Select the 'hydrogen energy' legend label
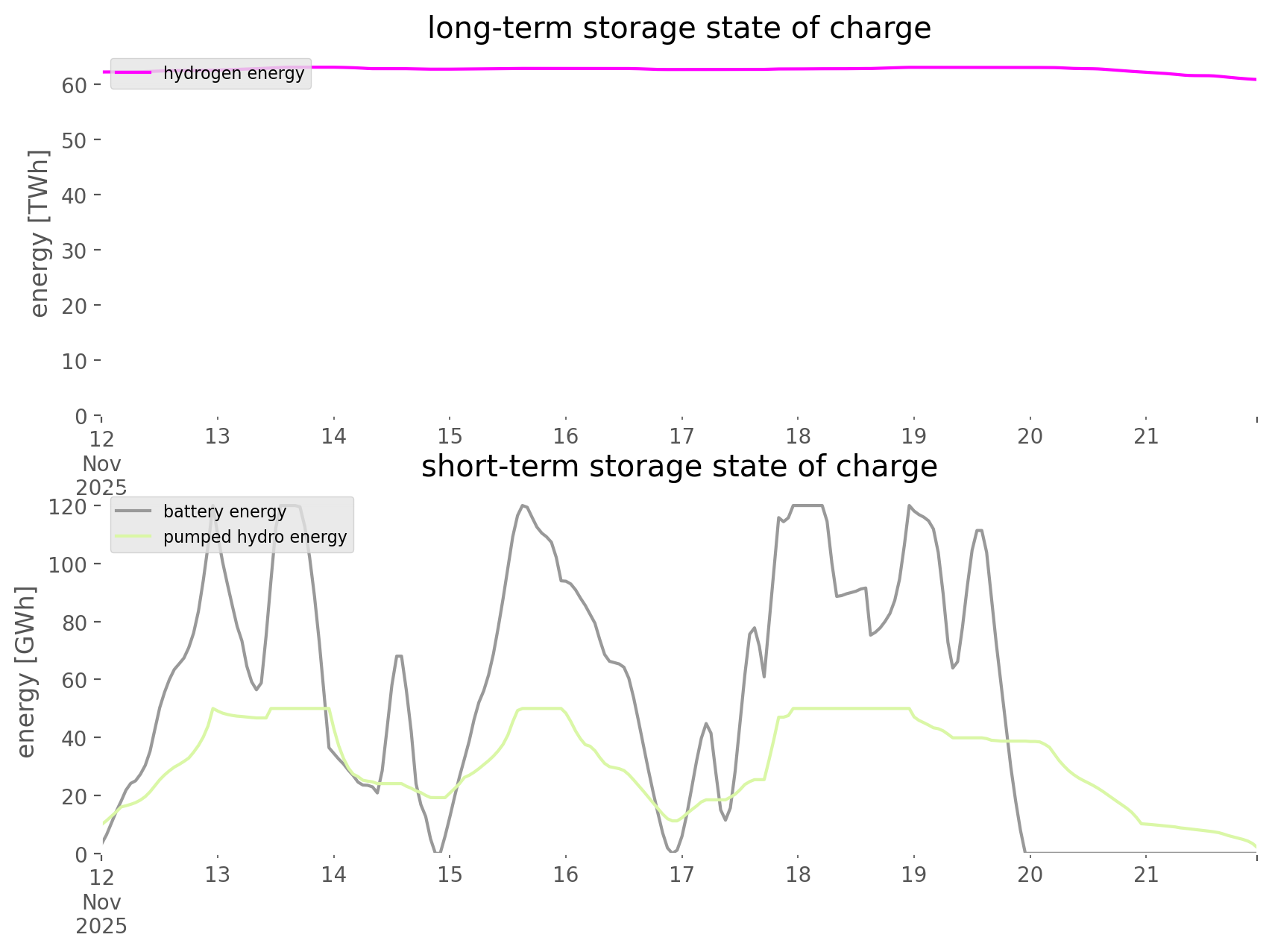1272x952 pixels. [x=233, y=73]
